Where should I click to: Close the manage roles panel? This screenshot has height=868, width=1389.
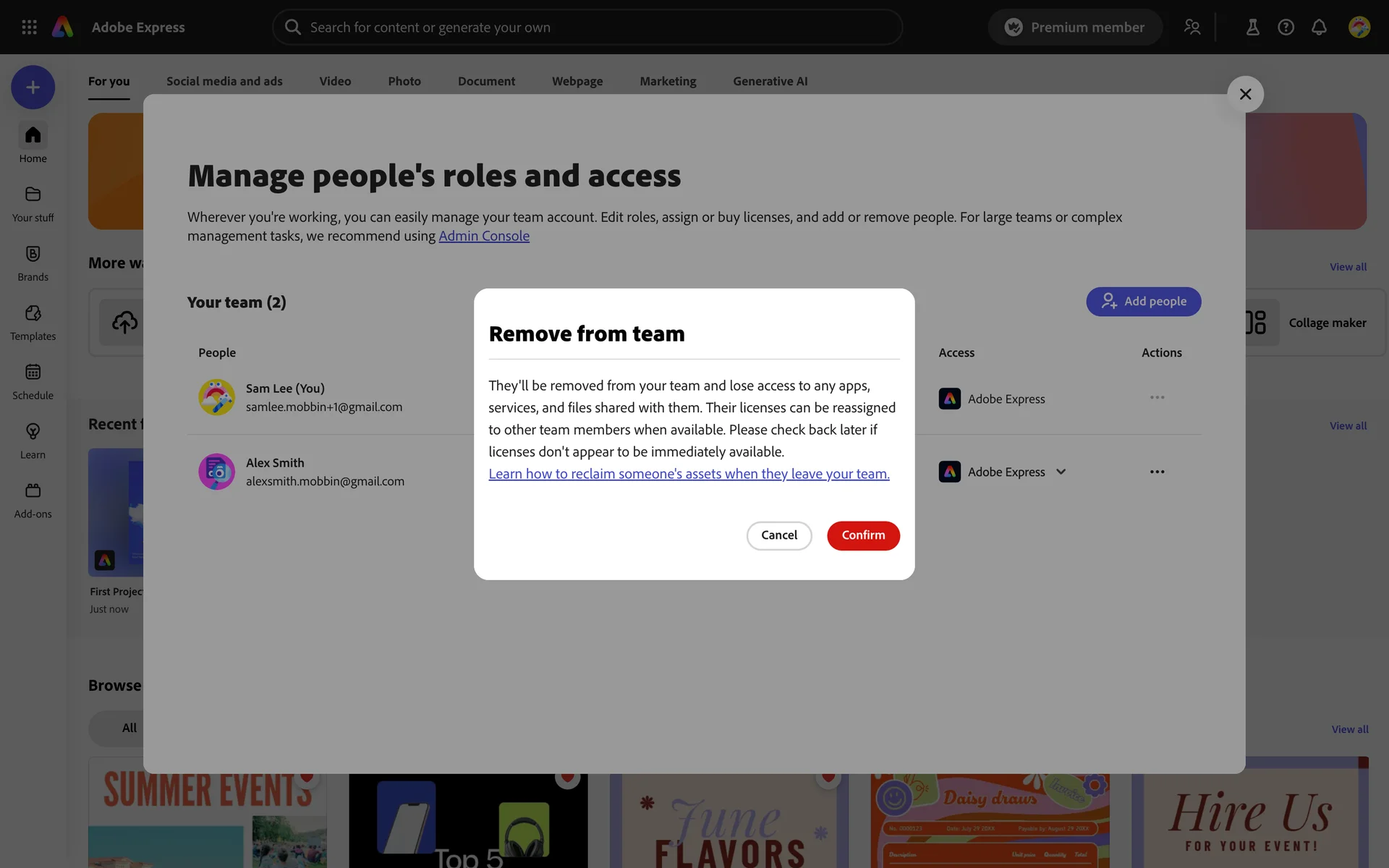[x=1245, y=94]
